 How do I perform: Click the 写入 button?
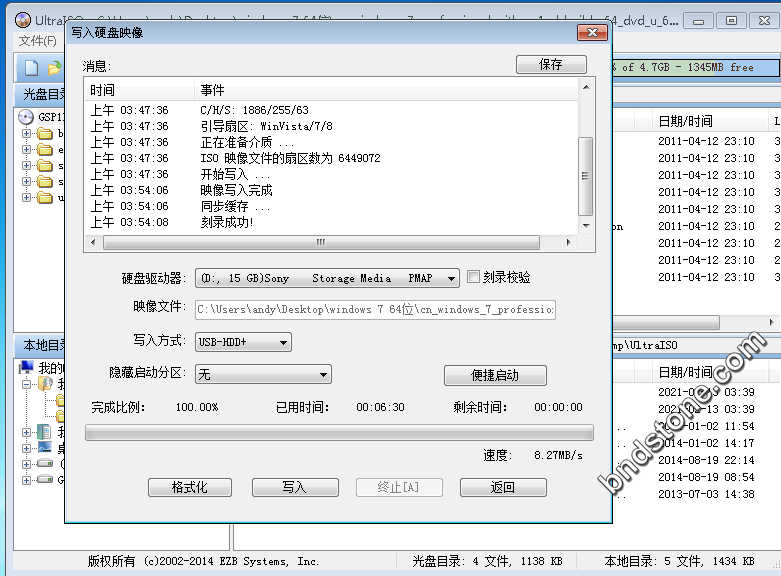point(295,487)
